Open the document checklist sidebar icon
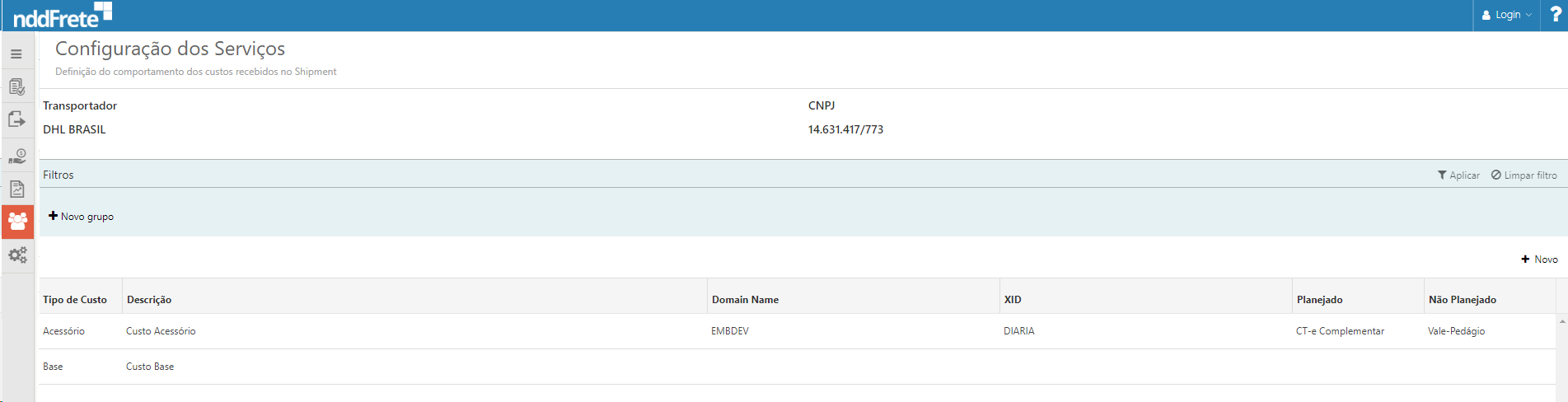Viewport: 1568px width, 402px height. (x=16, y=86)
